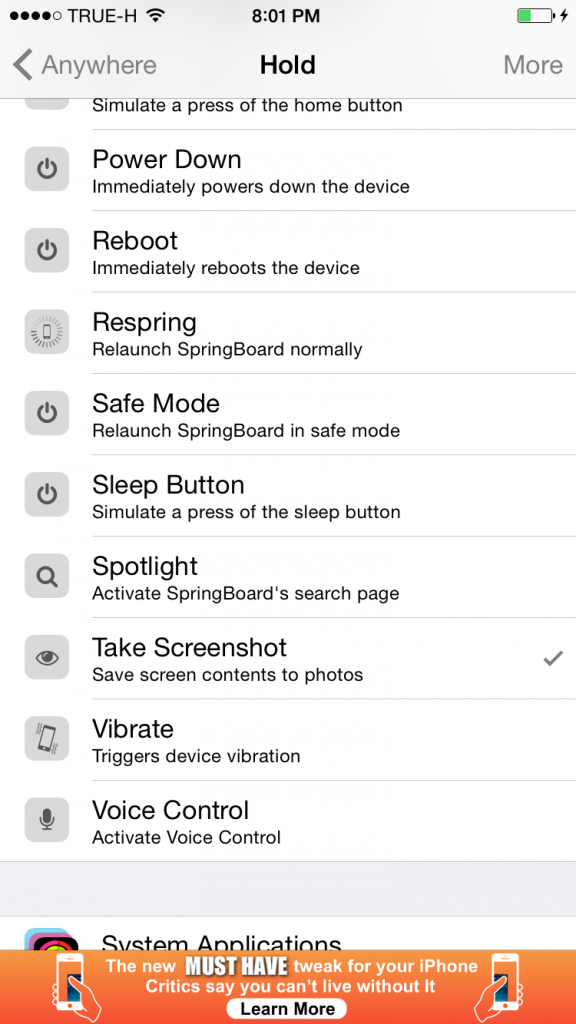Image resolution: width=576 pixels, height=1024 pixels.
Task: Select the Respring springboard icon
Action: click(46, 332)
